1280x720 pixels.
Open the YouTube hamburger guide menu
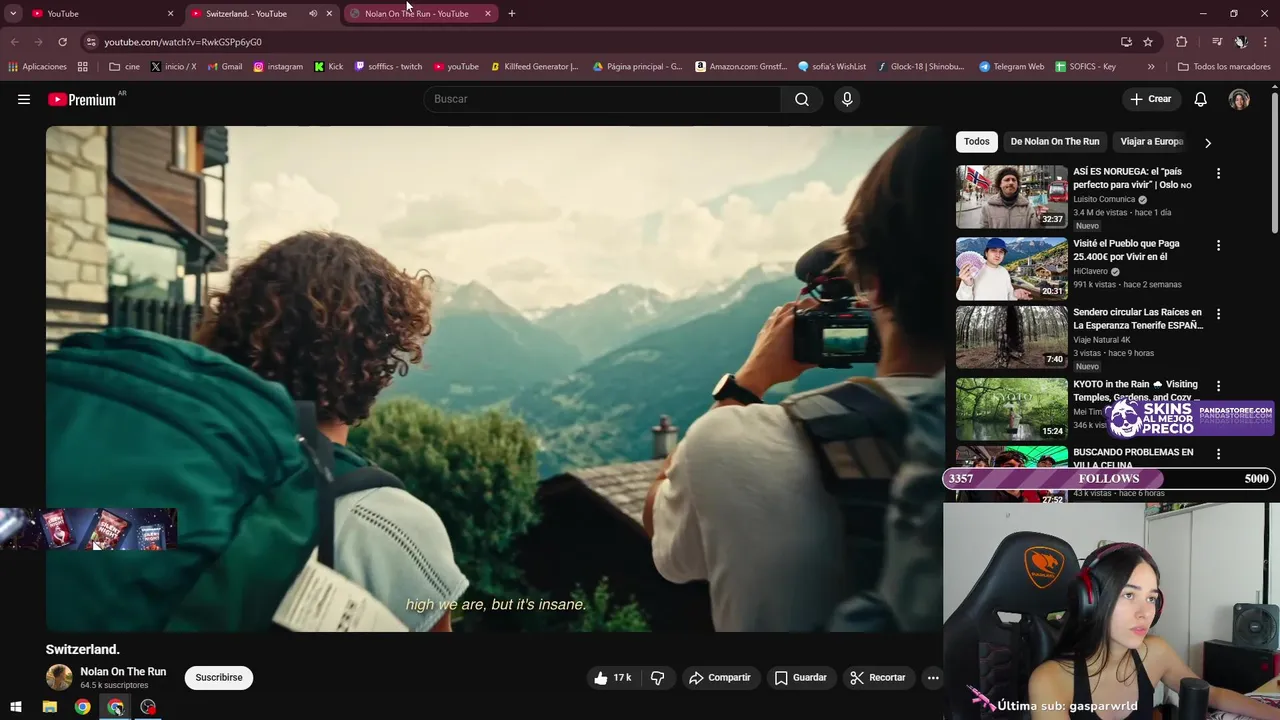(x=24, y=99)
